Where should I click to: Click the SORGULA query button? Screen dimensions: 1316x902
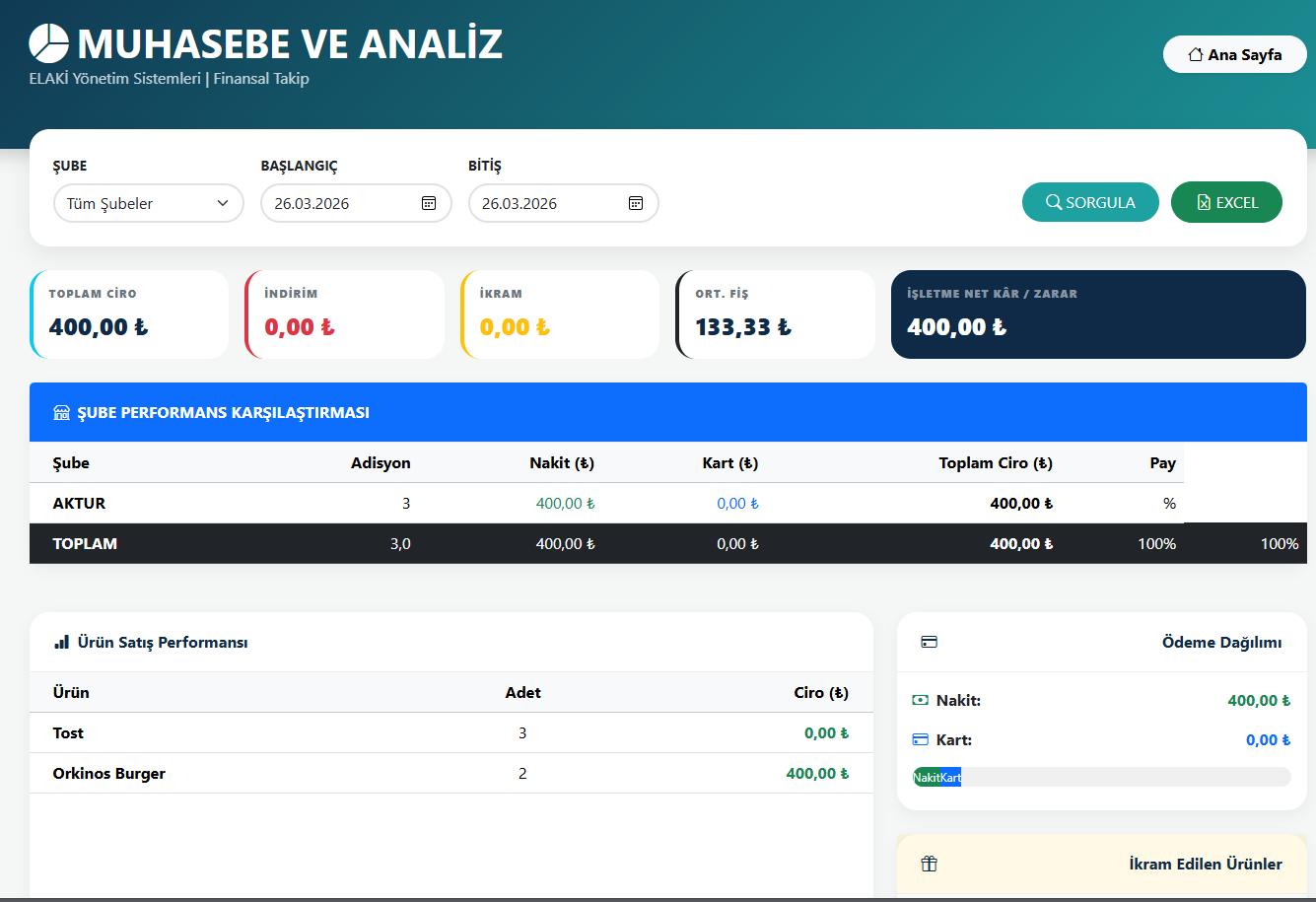click(1090, 201)
